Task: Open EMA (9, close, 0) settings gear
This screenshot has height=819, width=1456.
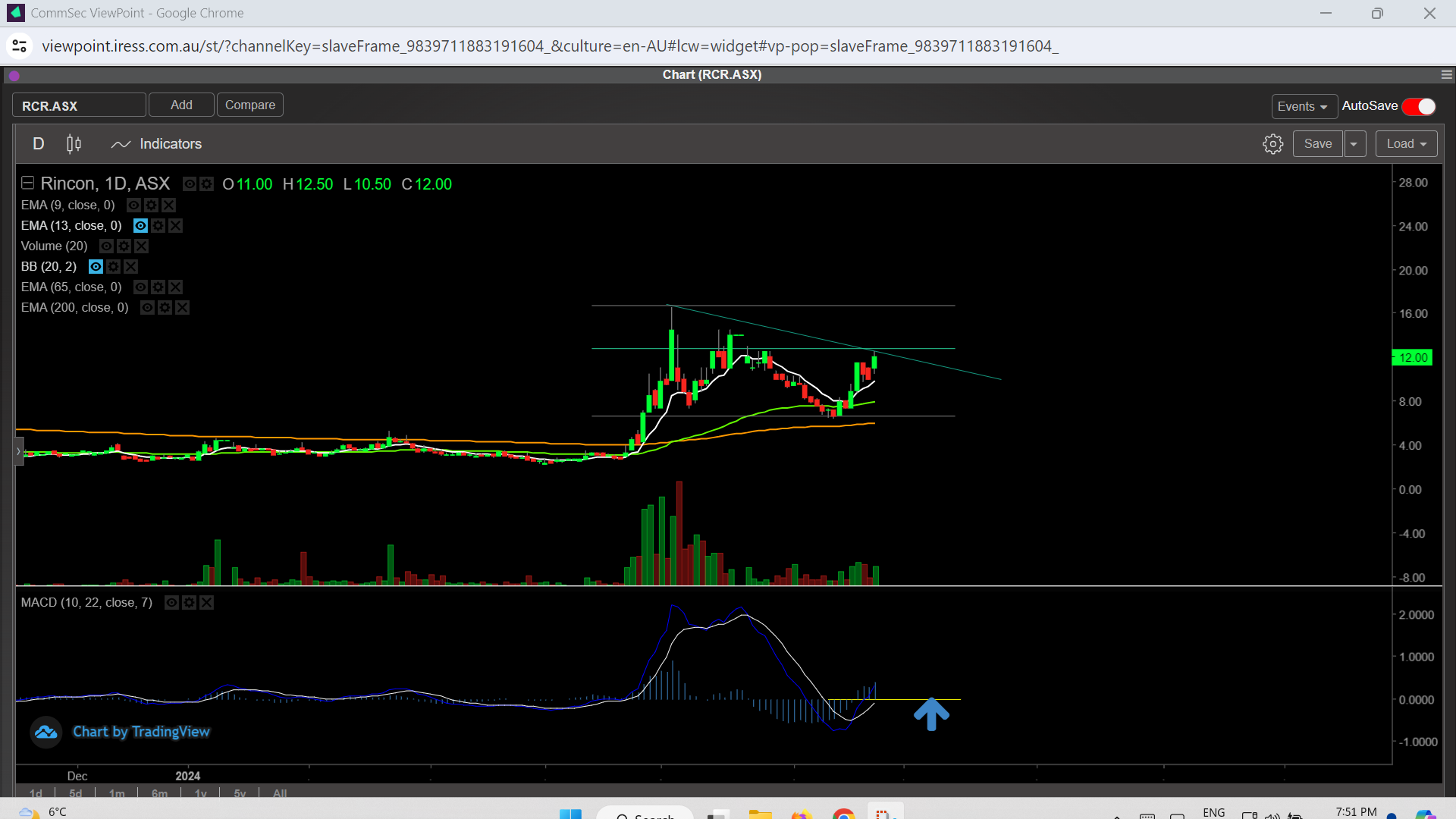Action: click(x=151, y=206)
